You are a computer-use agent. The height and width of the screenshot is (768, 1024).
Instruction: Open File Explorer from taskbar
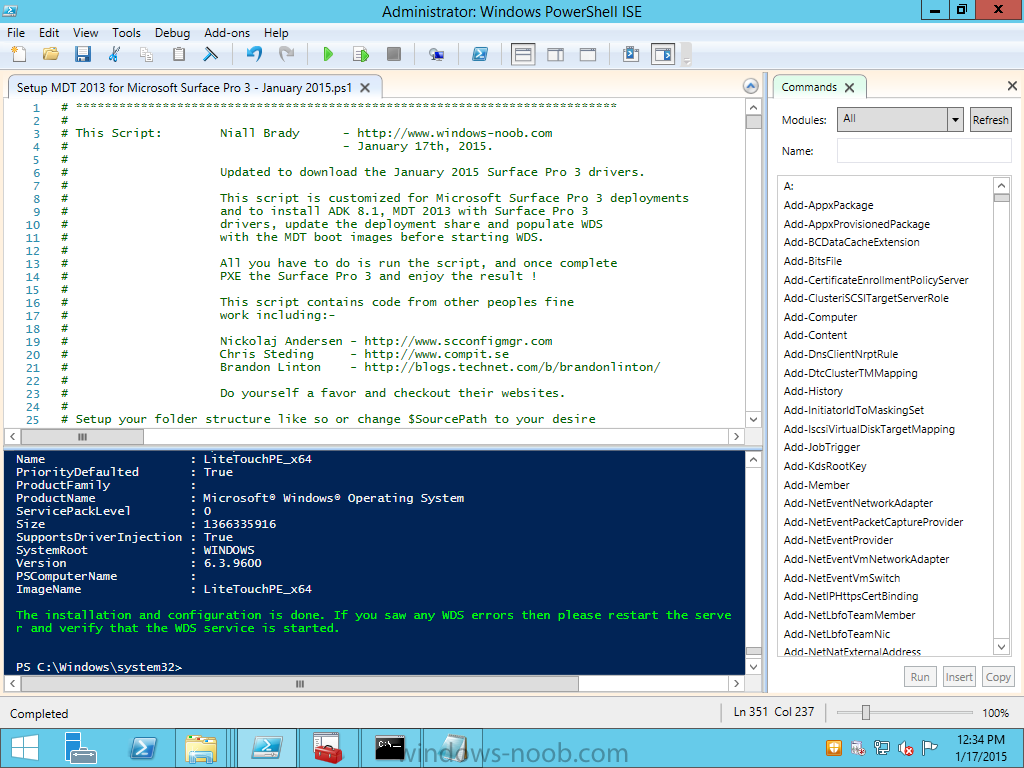pos(201,748)
